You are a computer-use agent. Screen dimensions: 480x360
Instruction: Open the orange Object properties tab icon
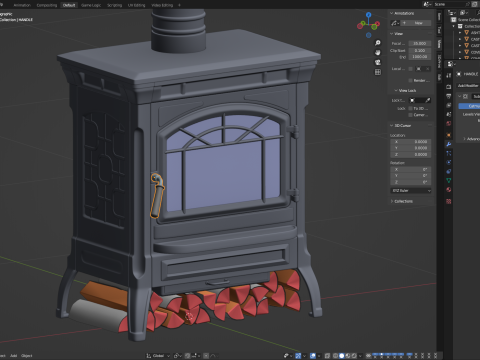point(449,135)
